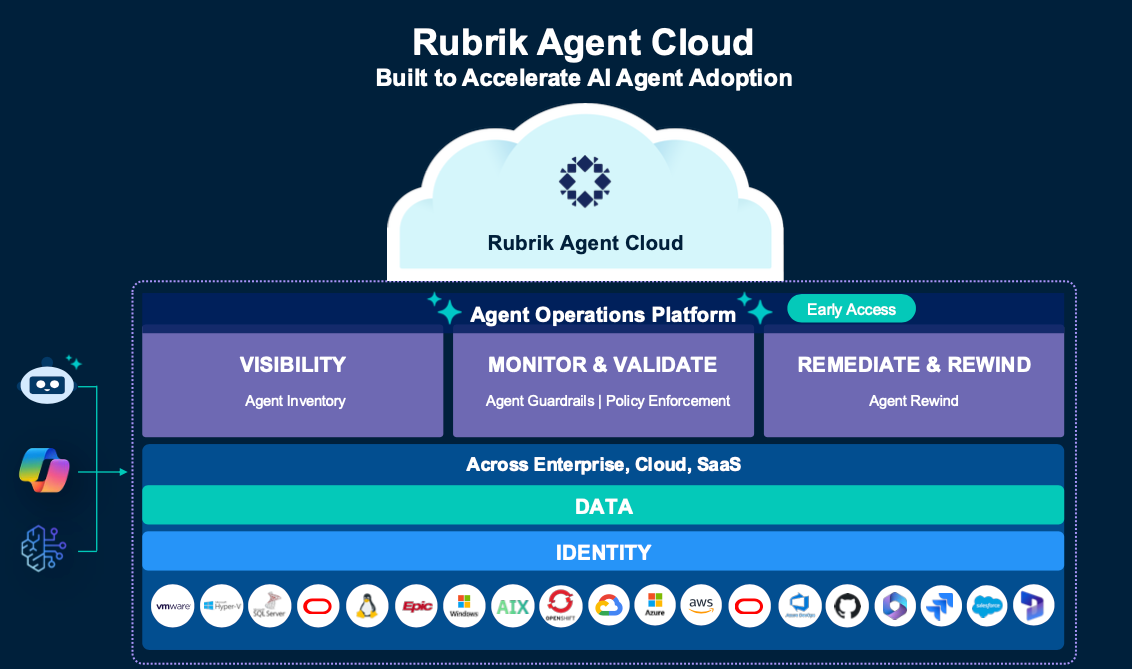Click the Dynamics 365 icon
Image resolution: width=1132 pixels, height=669 pixels.
tap(1033, 605)
